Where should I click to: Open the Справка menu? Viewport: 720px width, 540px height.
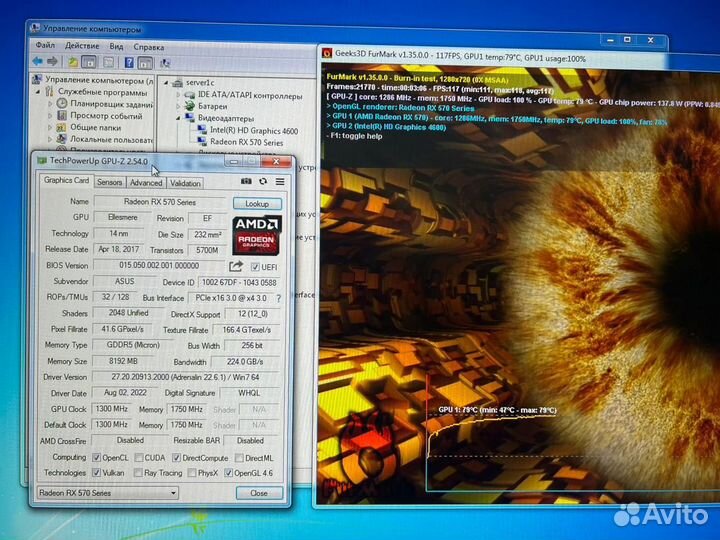click(x=148, y=47)
